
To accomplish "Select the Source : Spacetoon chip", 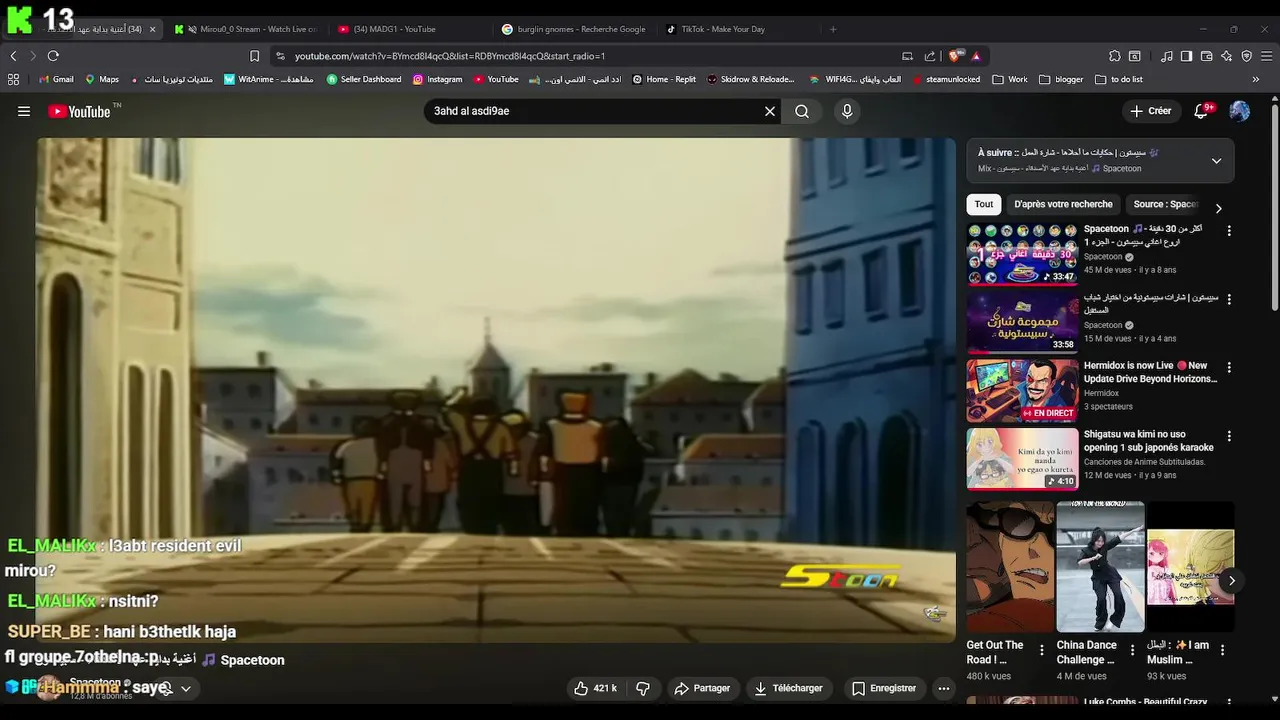I will (x=1164, y=204).
